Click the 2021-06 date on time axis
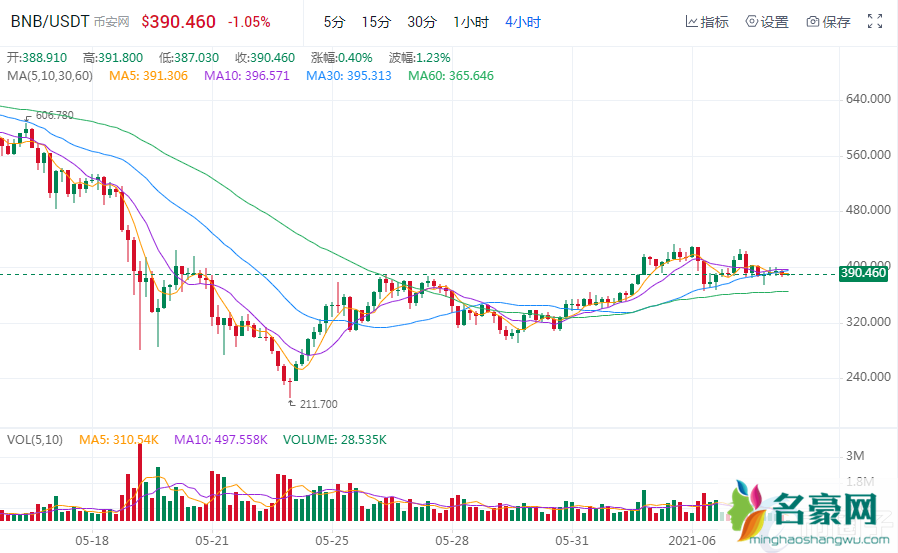This screenshot has width=898, height=553. [x=692, y=540]
